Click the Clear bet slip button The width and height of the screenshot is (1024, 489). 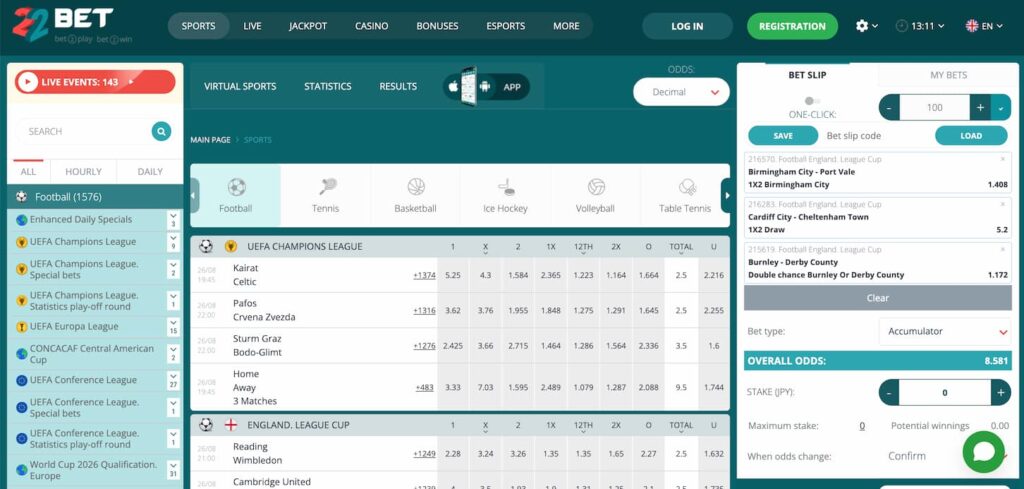click(x=878, y=298)
